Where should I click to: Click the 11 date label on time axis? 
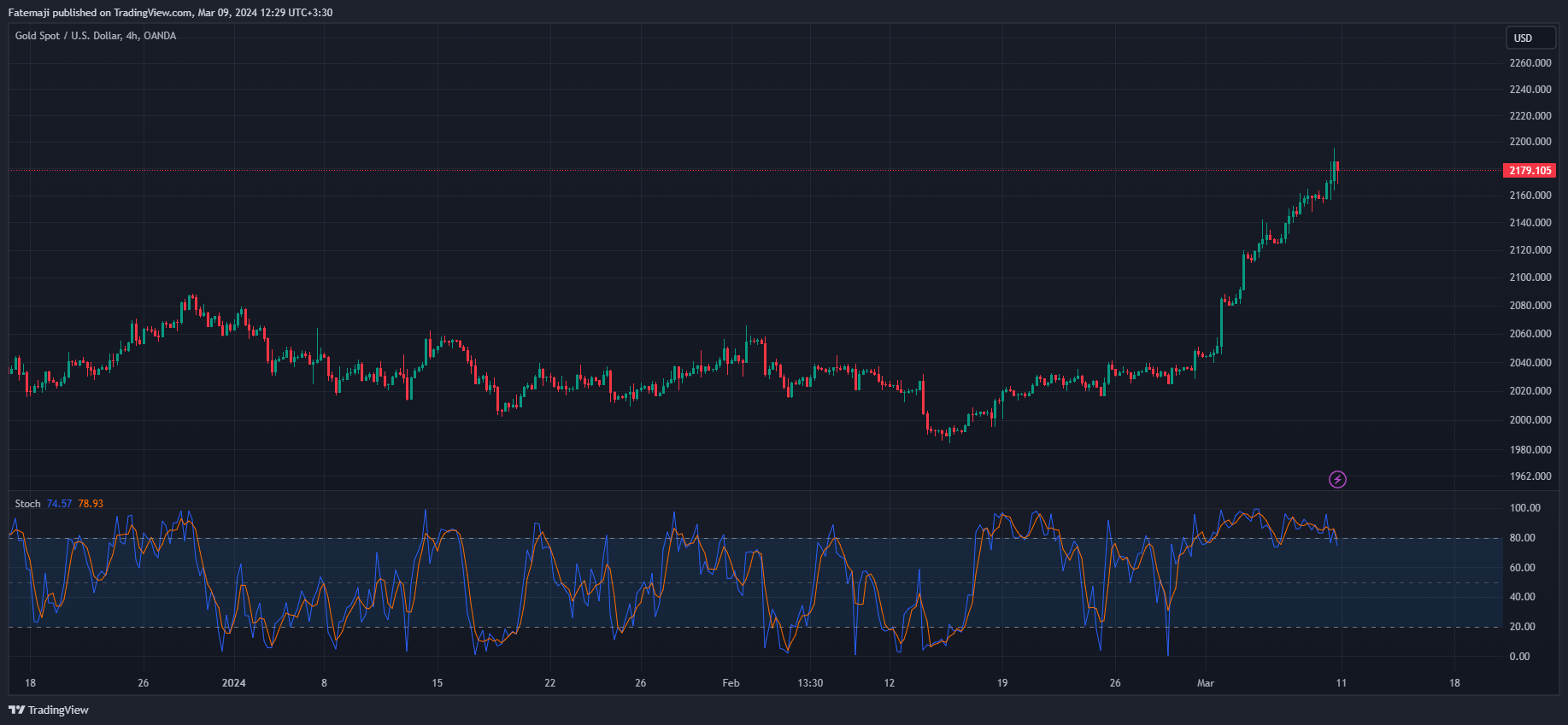(1342, 683)
